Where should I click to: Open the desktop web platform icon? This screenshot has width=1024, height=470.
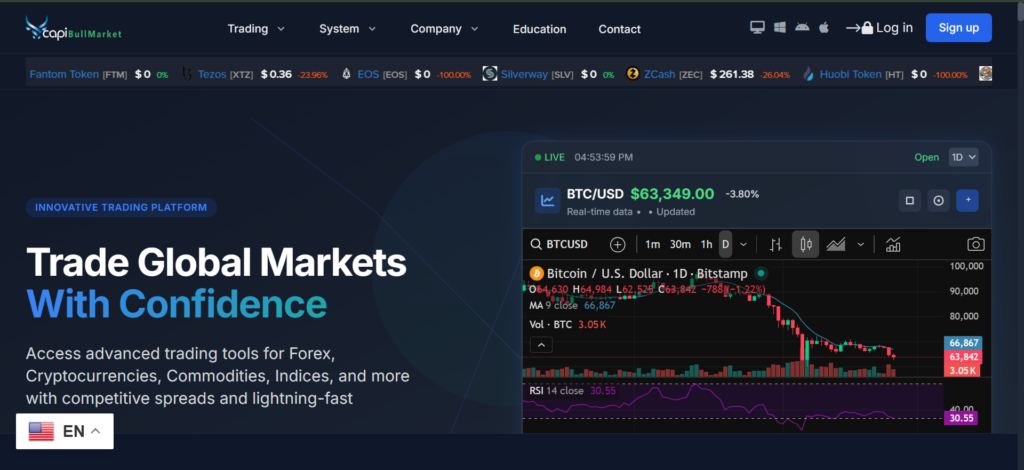757,27
